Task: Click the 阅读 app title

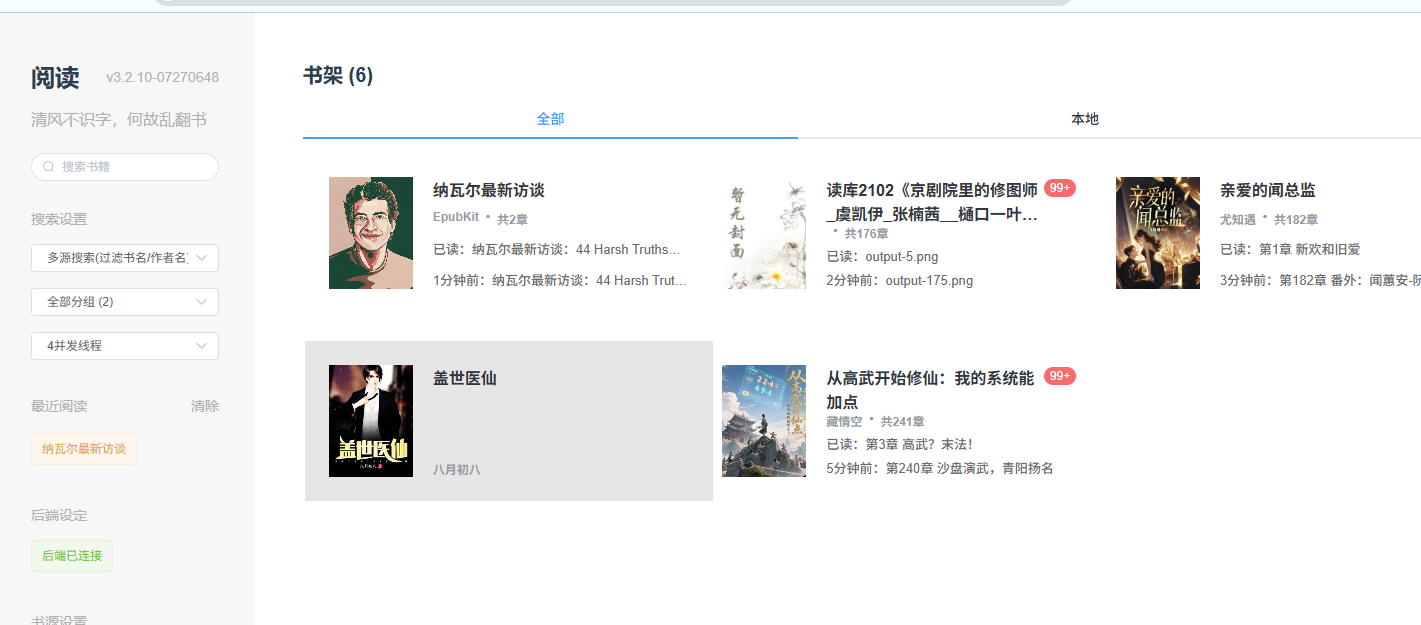Action: (55, 78)
